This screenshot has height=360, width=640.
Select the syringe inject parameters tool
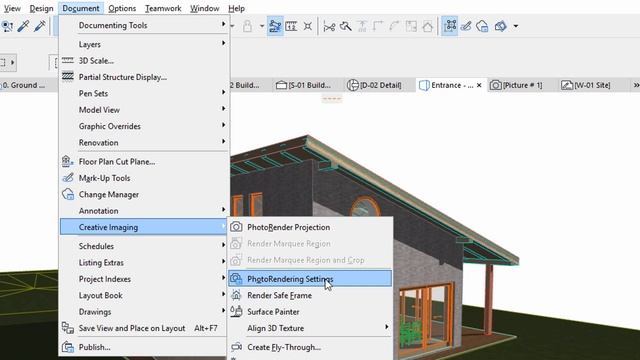tap(40, 26)
